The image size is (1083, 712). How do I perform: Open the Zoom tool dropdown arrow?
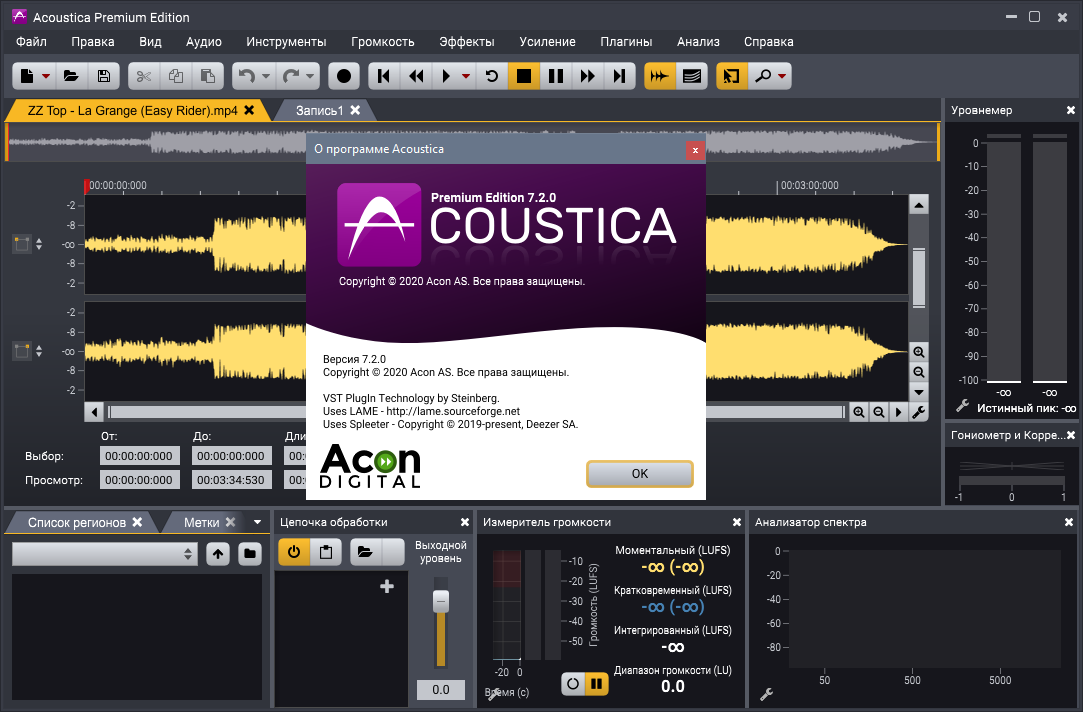pyautogui.click(x=782, y=76)
